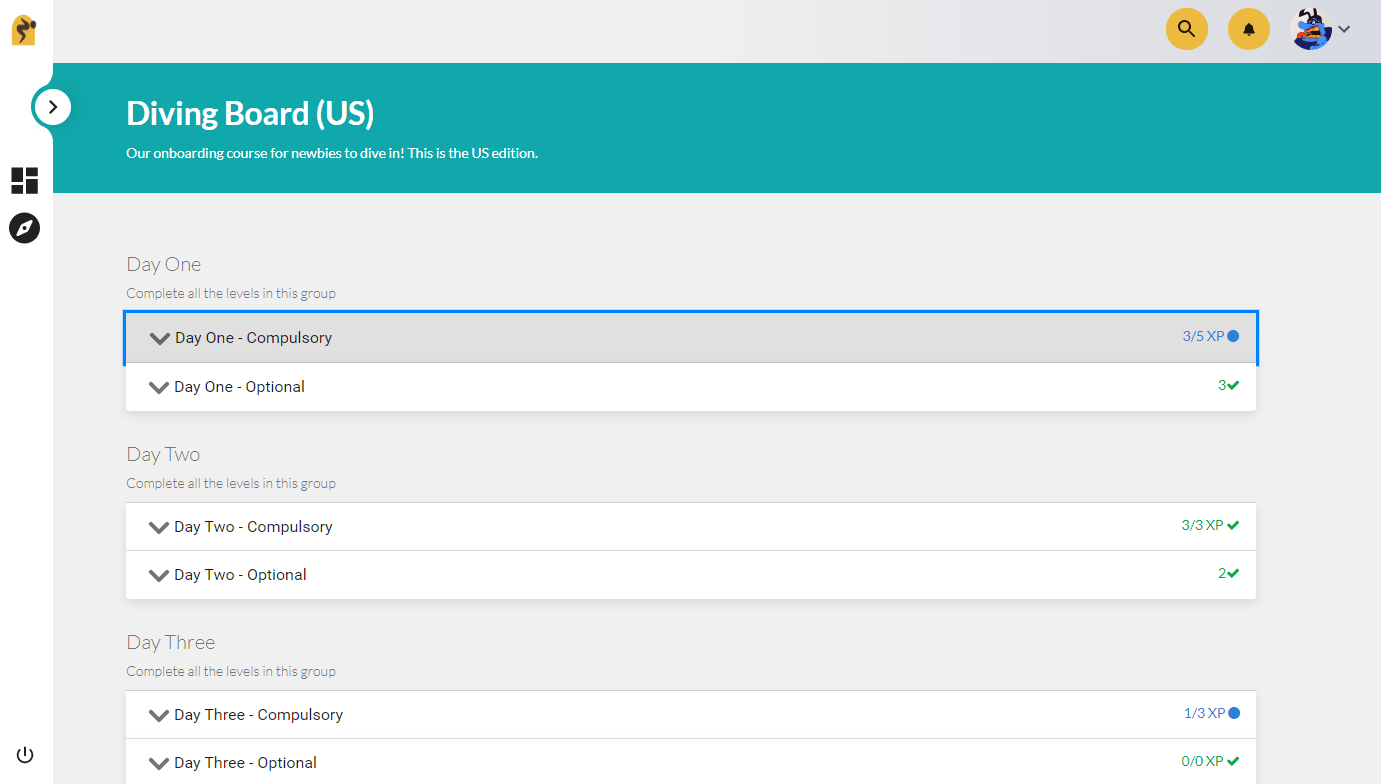Click the arrow to expand the sidebar
The image size is (1381, 784).
pos(52,106)
